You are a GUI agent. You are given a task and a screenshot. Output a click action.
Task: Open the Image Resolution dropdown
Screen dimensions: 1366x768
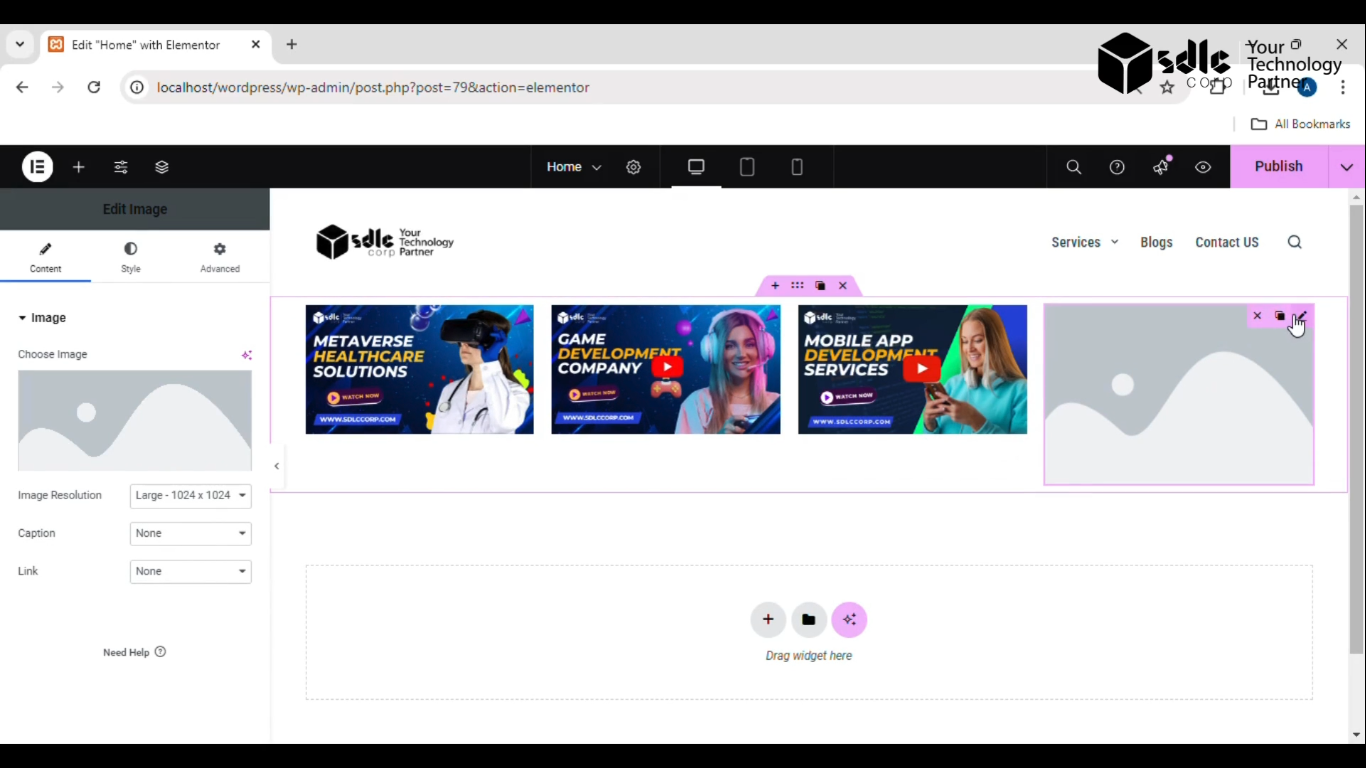pyautogui.click(x=190, y=496)
